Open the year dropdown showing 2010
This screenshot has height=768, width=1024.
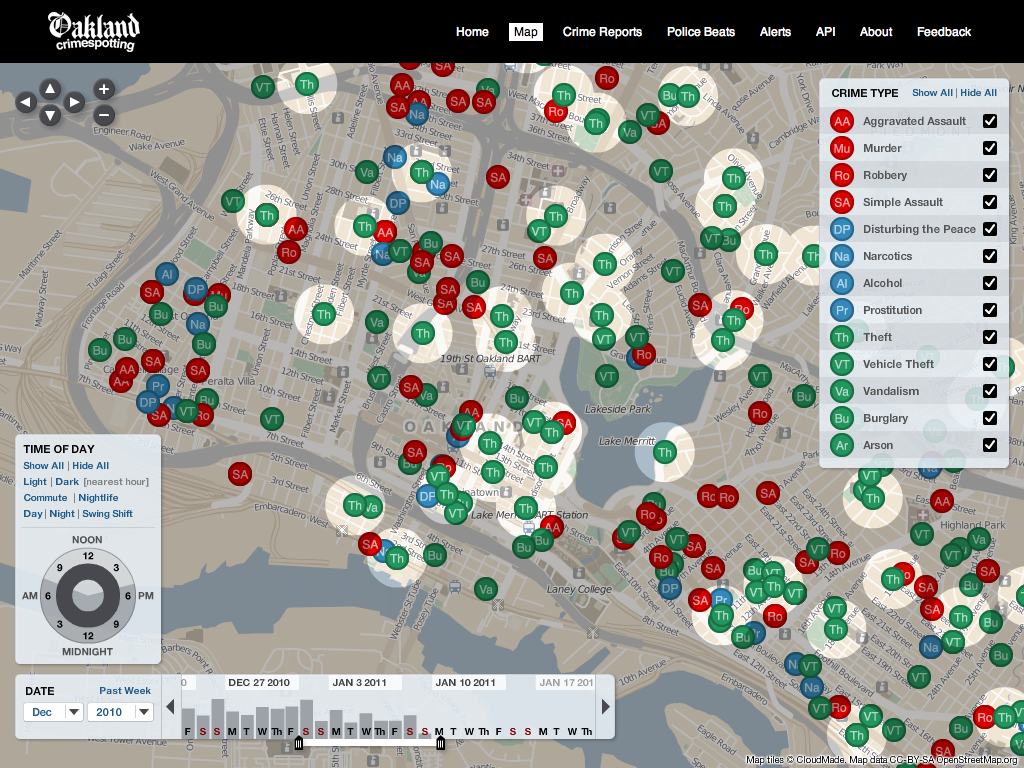click(x=119, y=712)
